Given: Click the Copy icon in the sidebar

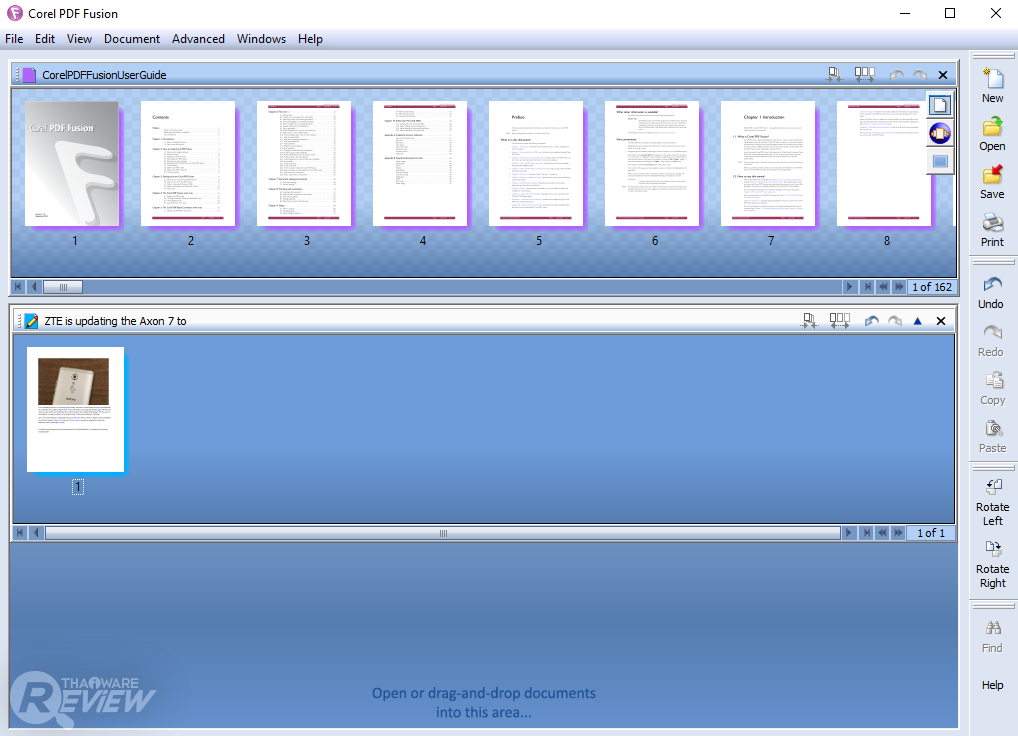Looking at the screenshot, I should pyautogui.click(x=993, y=380).
